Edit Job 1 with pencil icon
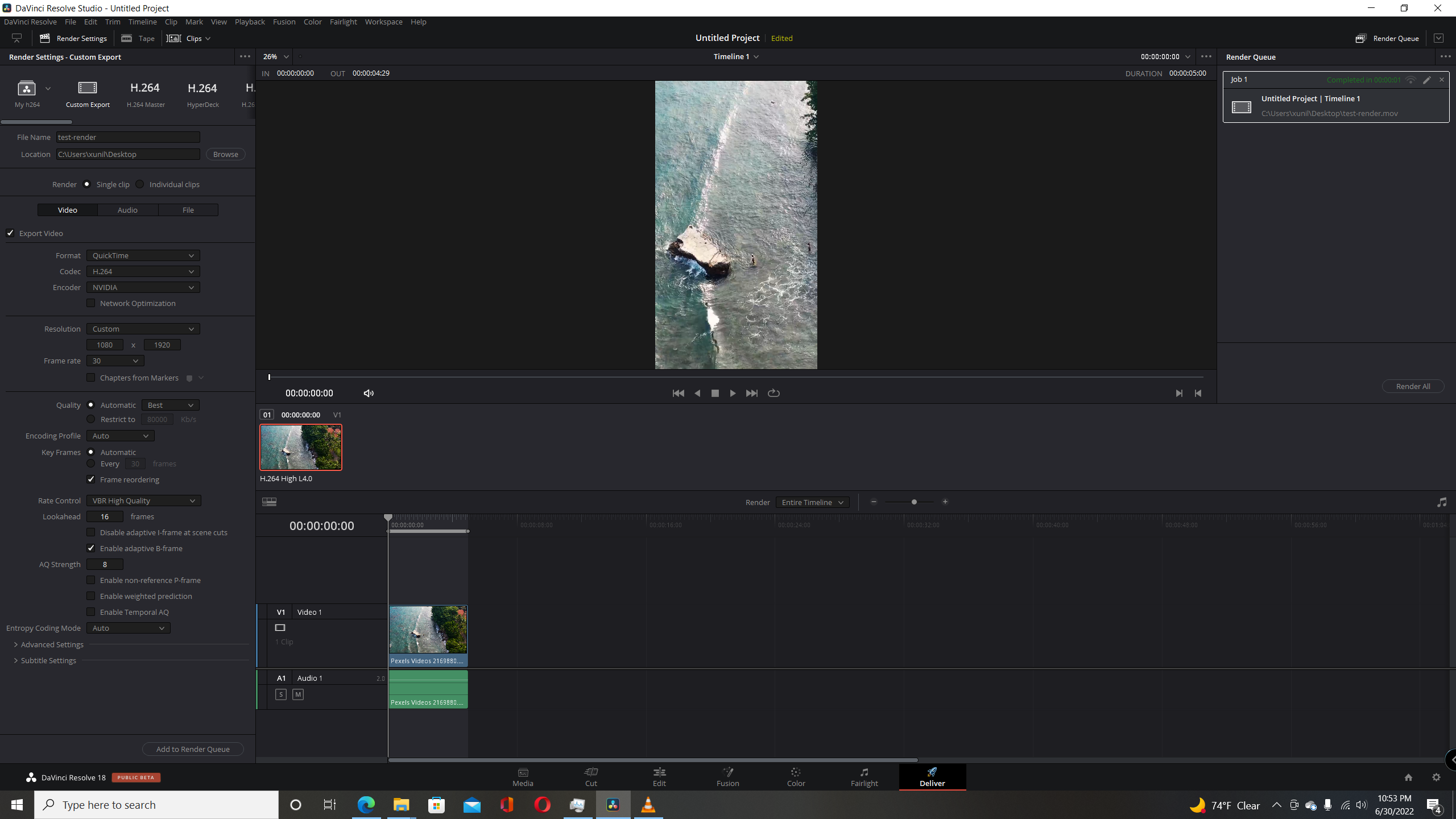Image resolution: width=1456 pixels, height=819 pixels. coord(1426,80)
